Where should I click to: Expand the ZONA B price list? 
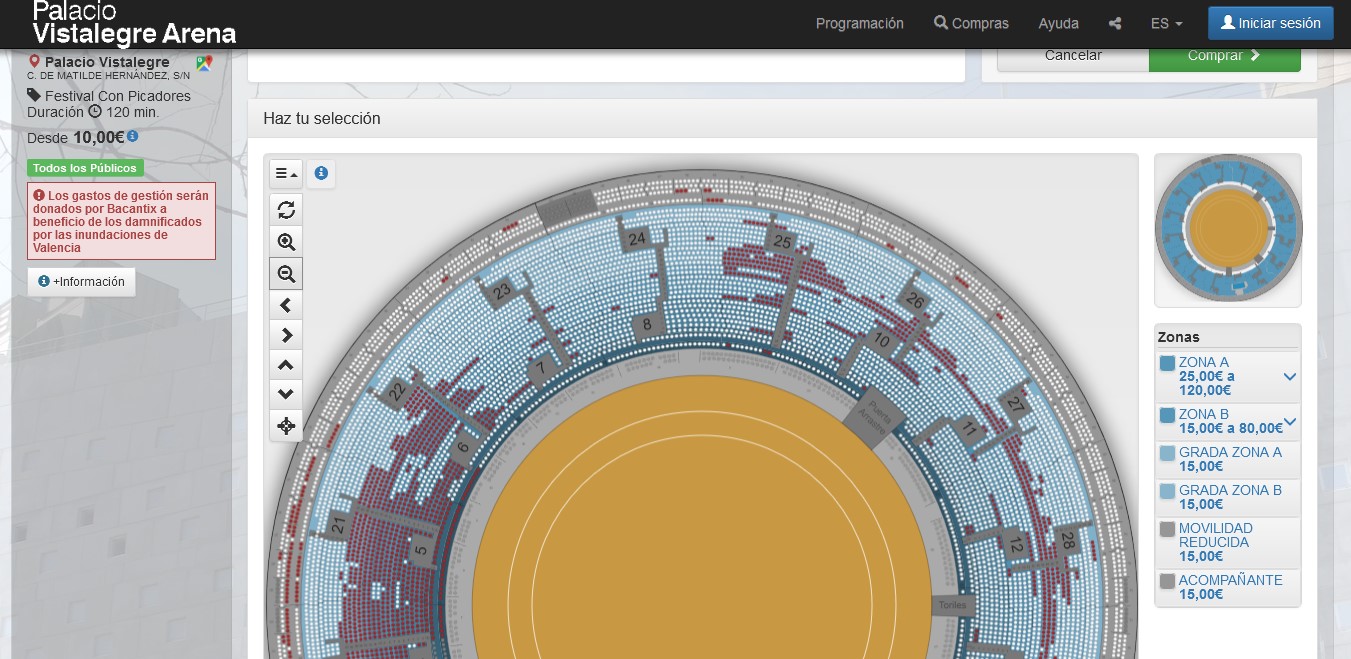coord(1289,421)
